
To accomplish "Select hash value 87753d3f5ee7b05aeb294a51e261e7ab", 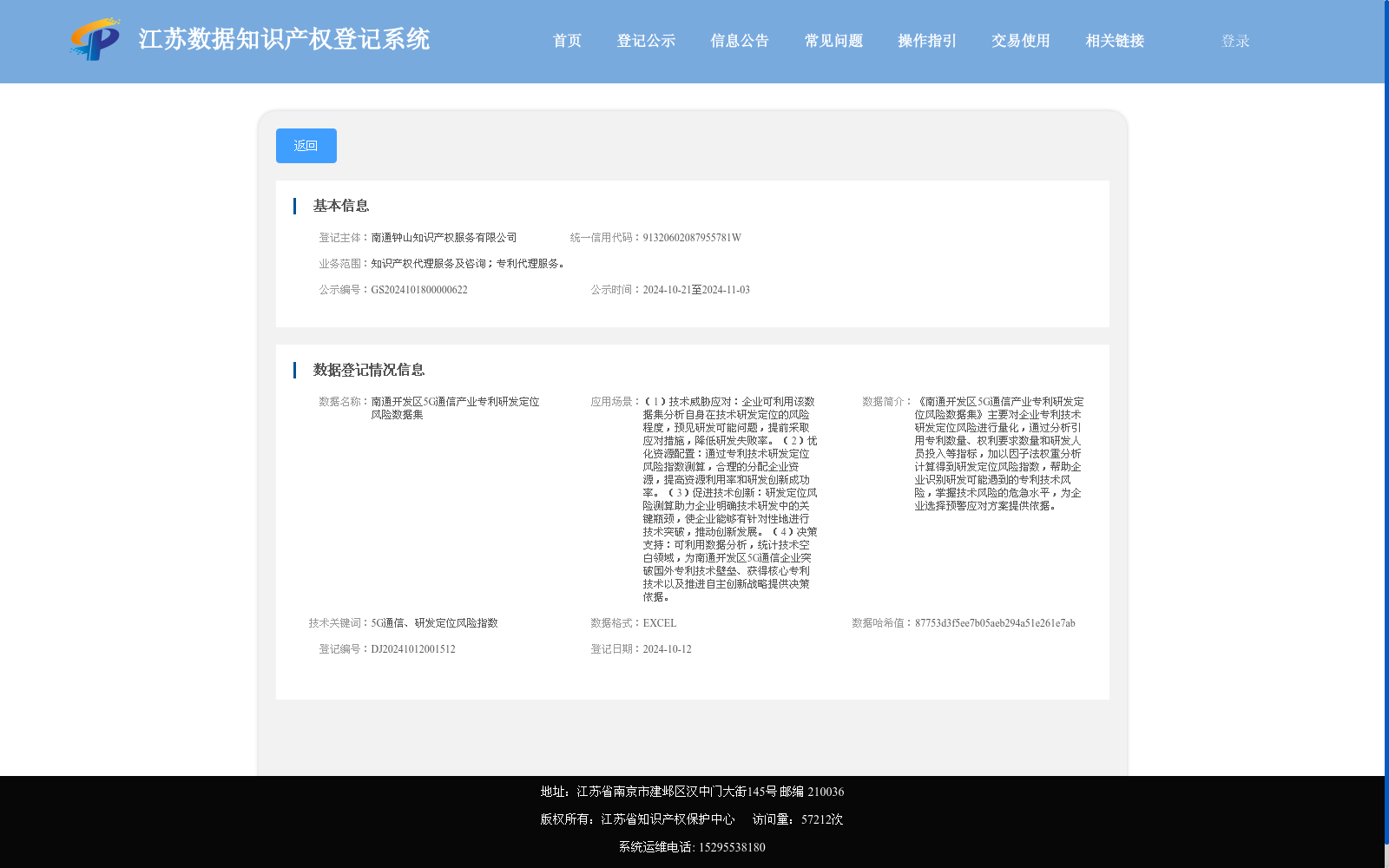I will point(995,623).
